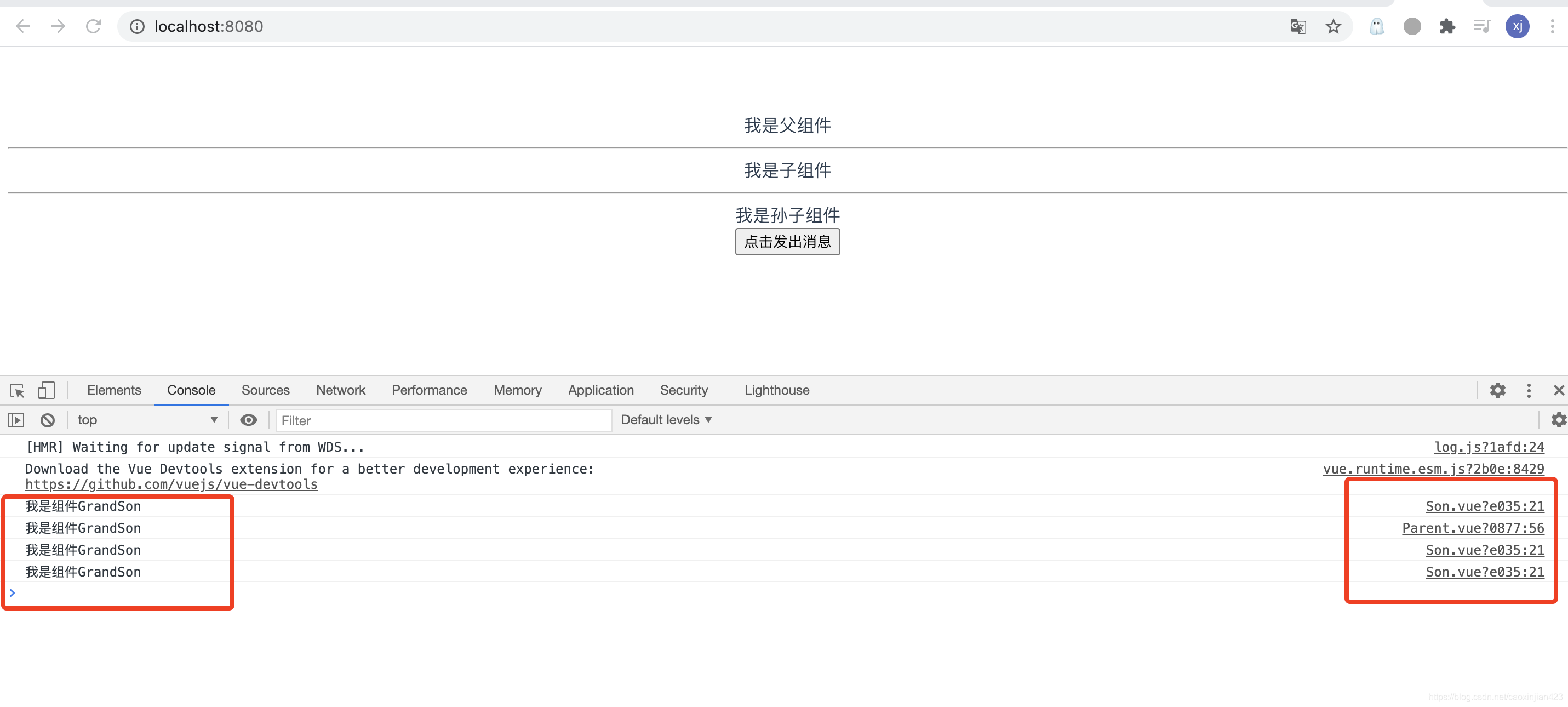Reload the localhost page
This screenshot has height=707, width=1568.
[94, 26]
